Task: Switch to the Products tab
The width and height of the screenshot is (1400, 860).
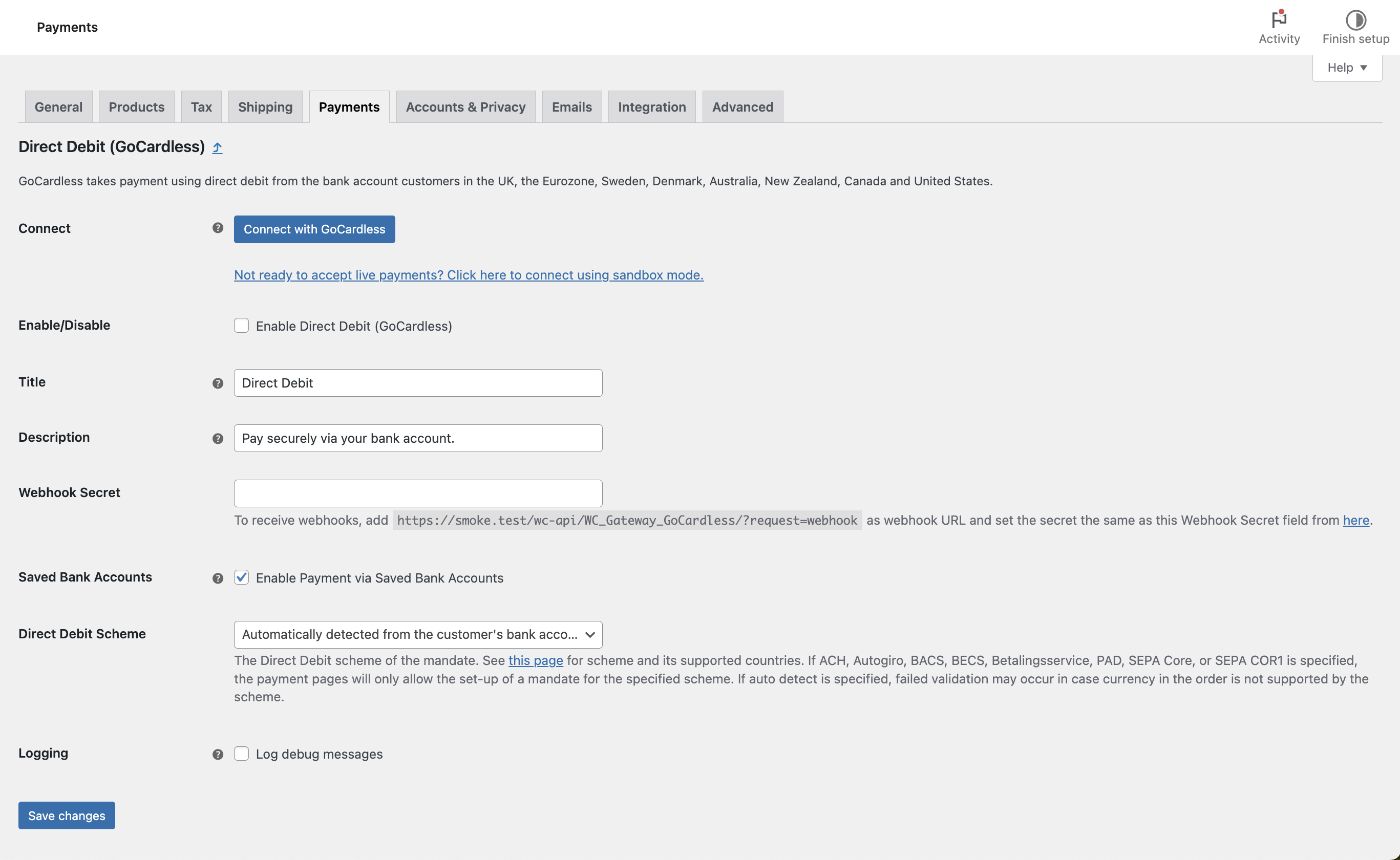Action: (x=137, y=107)
